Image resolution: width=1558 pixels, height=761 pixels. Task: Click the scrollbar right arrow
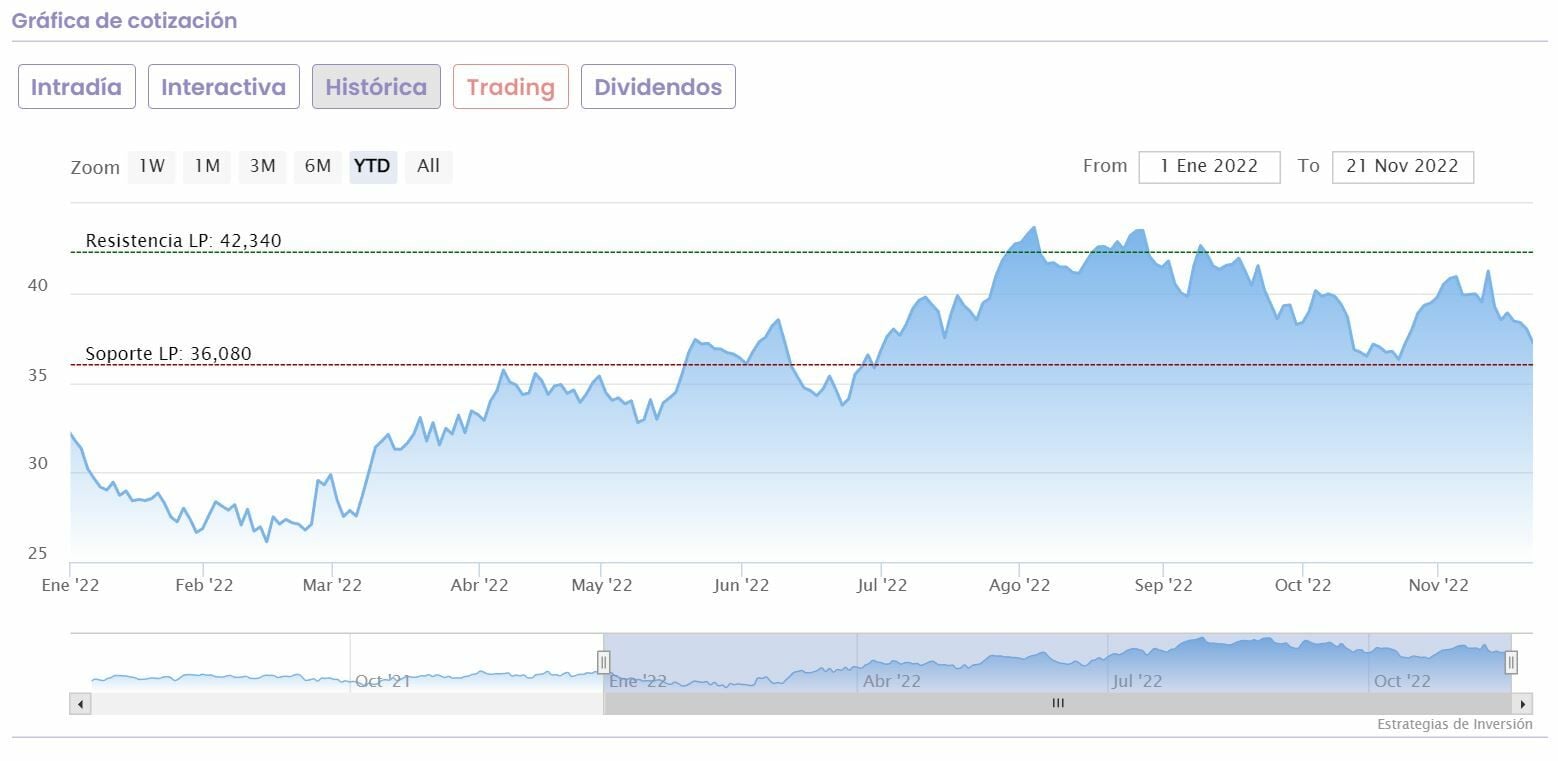1522,704
